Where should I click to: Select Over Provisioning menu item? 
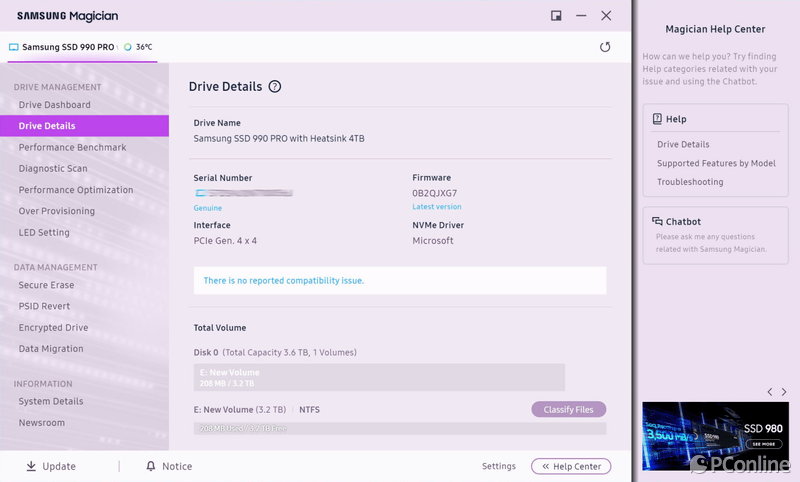tap(57, 211)
